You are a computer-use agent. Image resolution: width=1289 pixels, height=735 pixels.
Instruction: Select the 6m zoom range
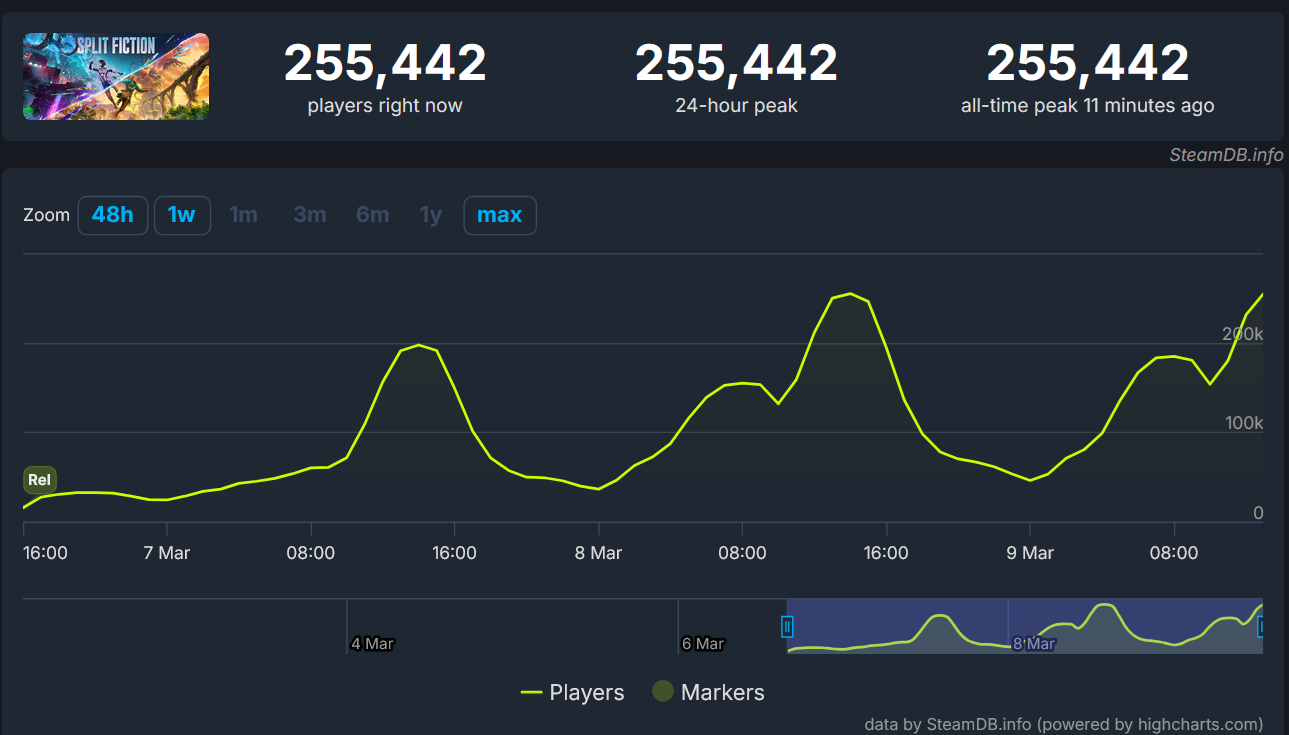tap(373, 215)
